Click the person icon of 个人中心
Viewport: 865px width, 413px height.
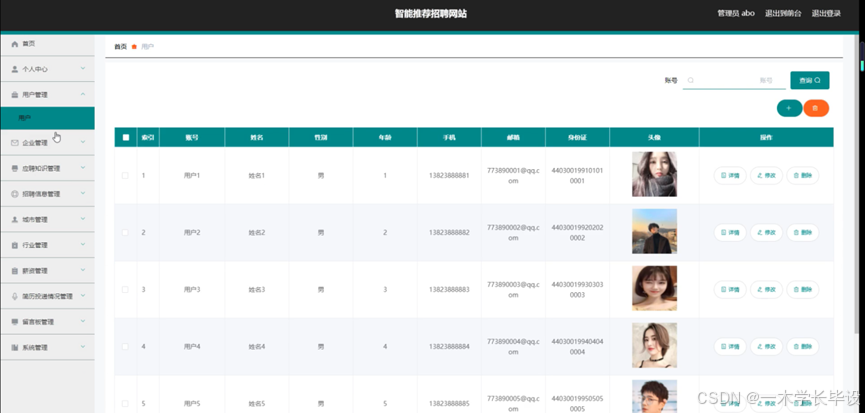click(15, 69)
